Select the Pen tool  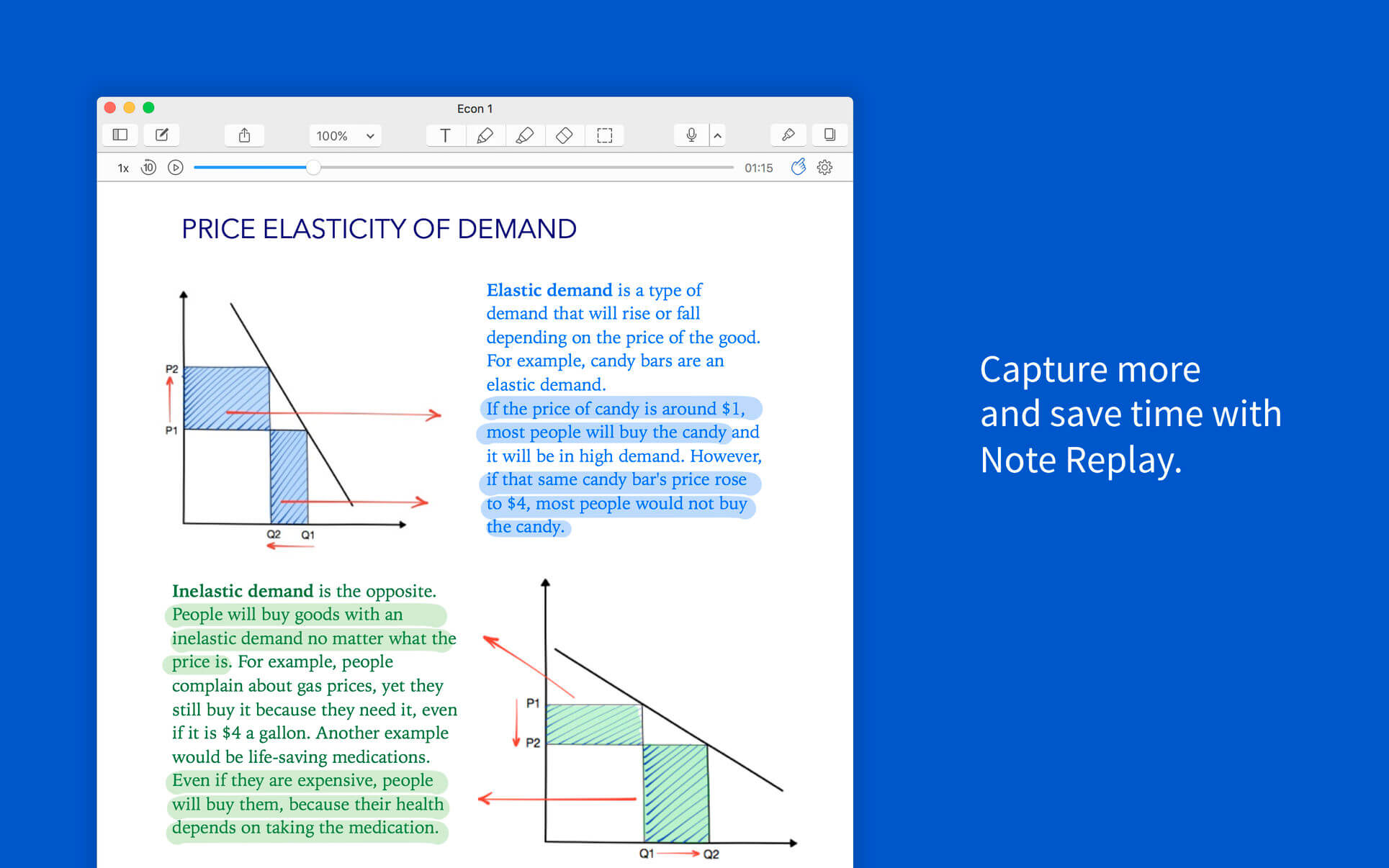(485, 135)
